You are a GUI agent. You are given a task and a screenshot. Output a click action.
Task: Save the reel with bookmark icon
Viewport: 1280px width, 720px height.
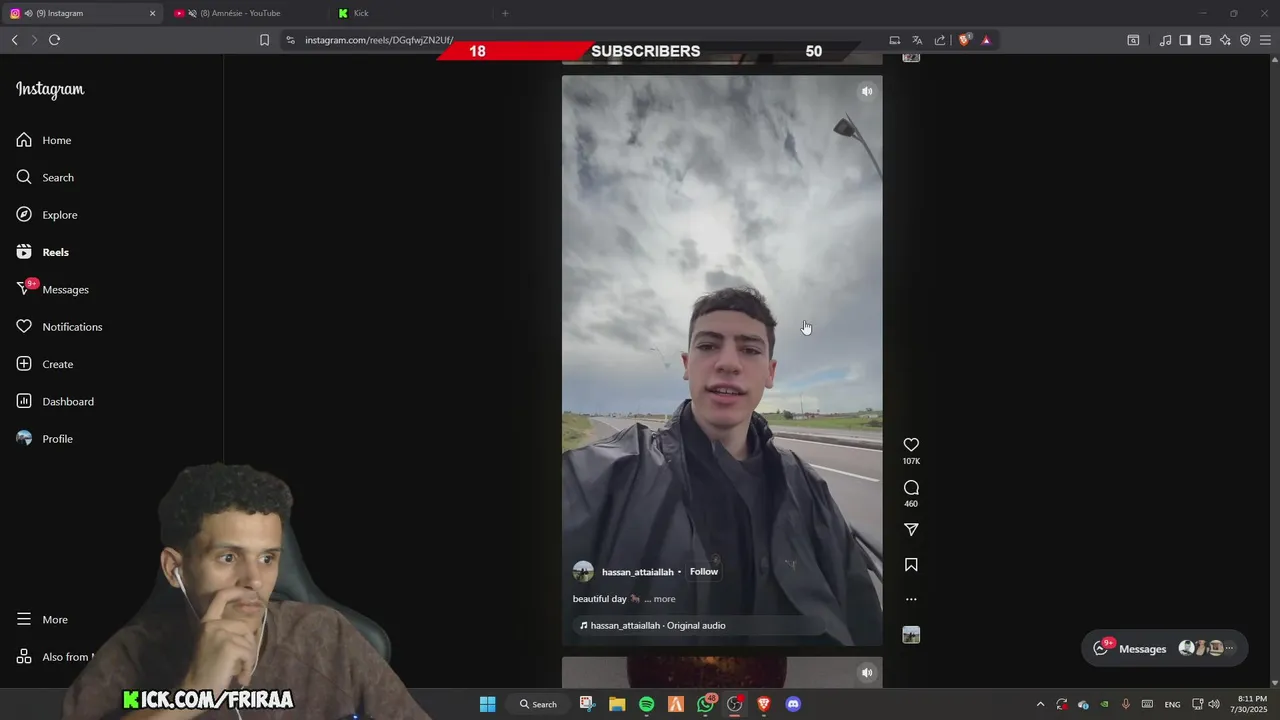[911, 565]
